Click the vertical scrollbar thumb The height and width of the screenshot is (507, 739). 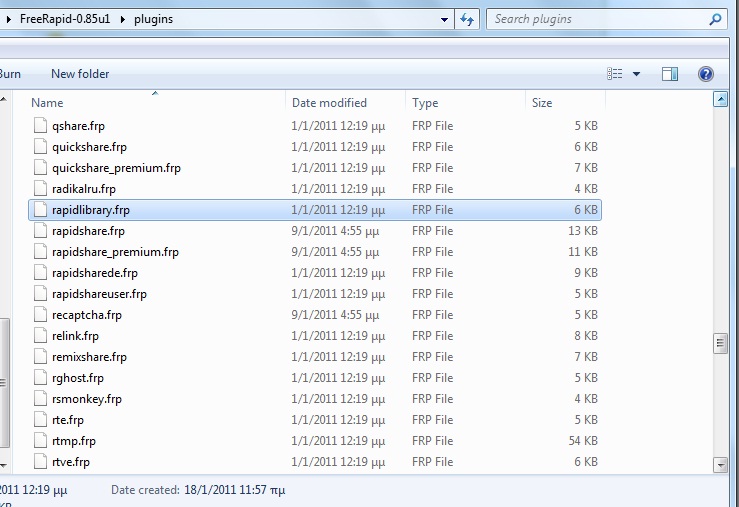(719, 343)
